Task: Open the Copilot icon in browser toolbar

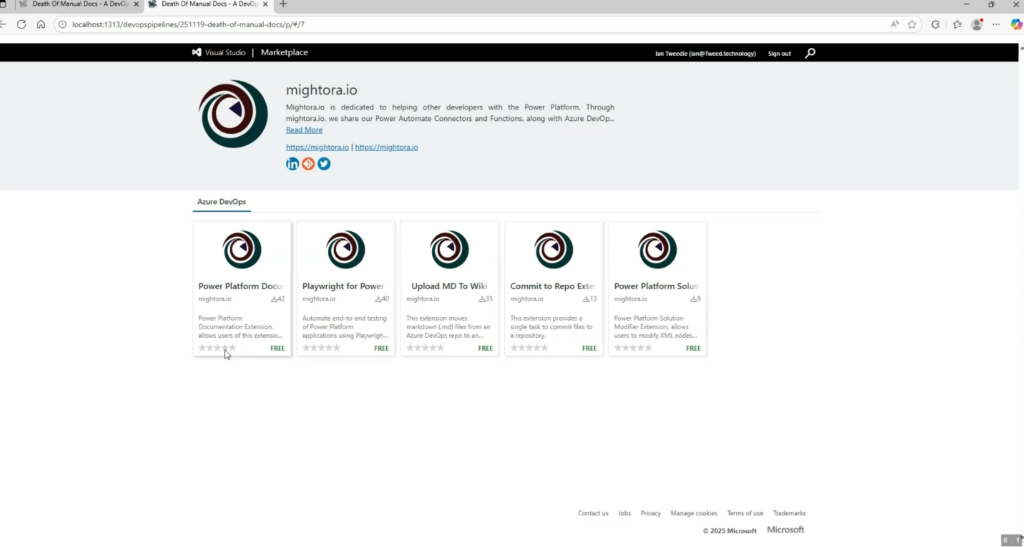Action: [x=1016, y=24]
